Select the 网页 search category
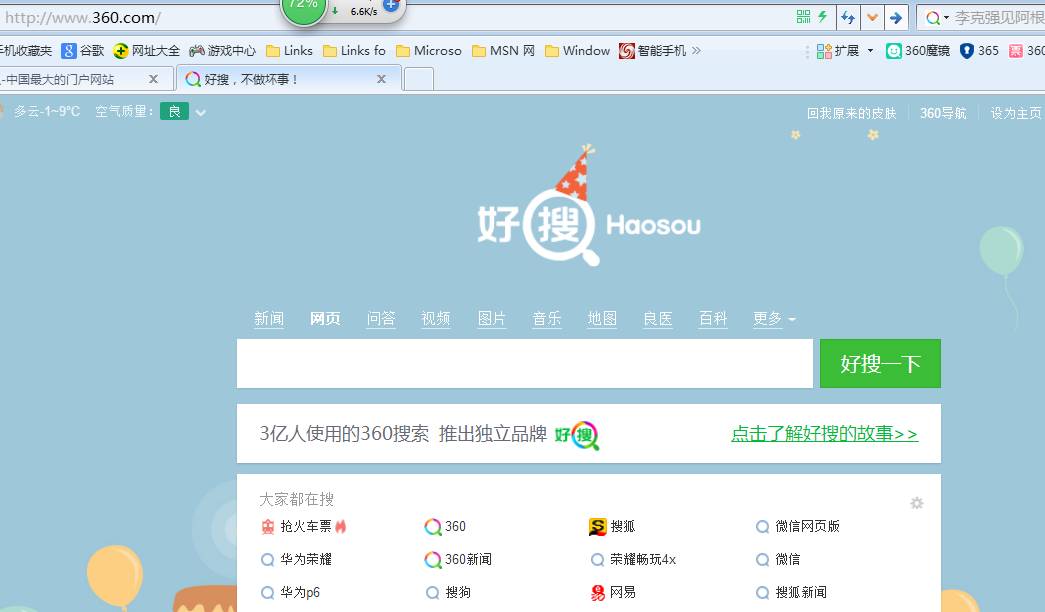Image resolution: width=1045 pixels, height=612 pixels. [325, 319]
